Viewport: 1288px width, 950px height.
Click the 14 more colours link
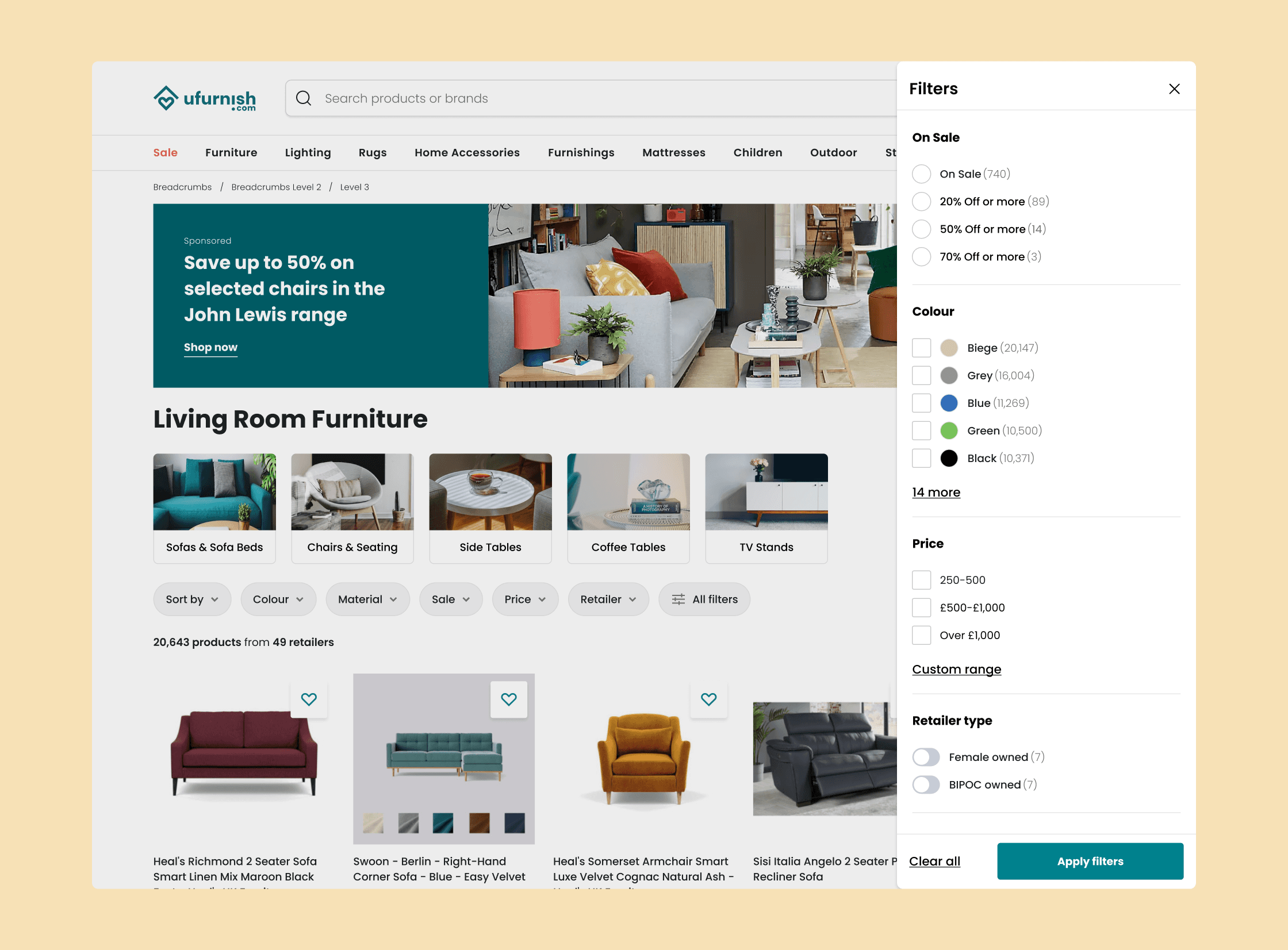tap(936, 493)
